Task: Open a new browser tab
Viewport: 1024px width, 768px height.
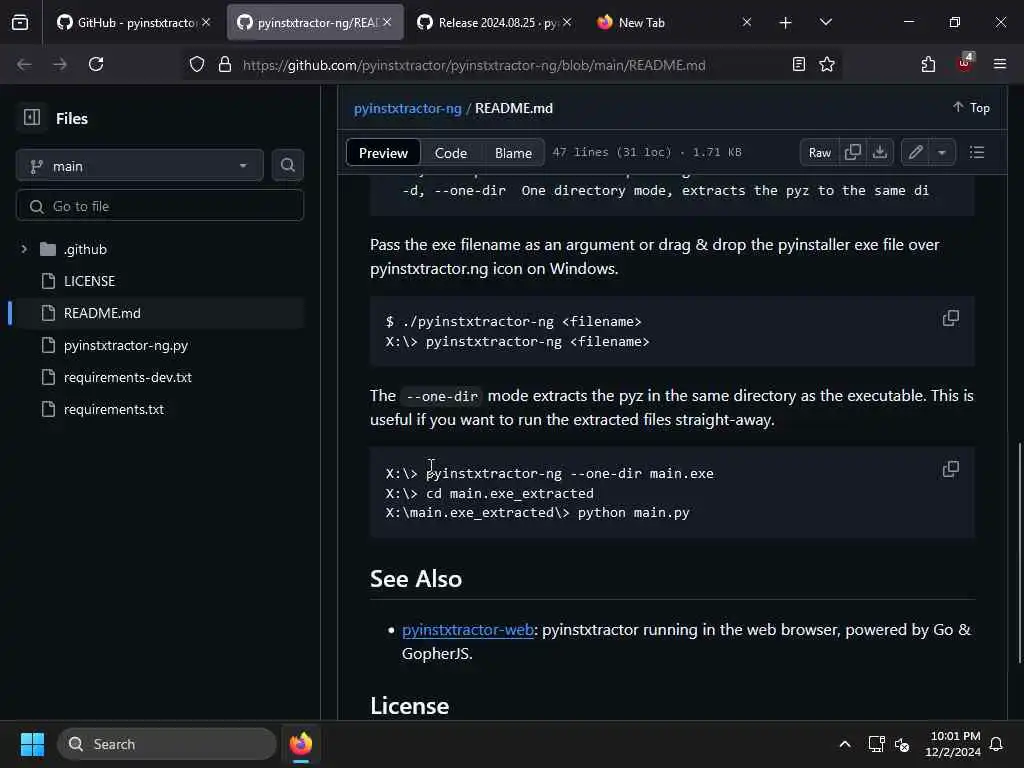Action: point(785,23)
